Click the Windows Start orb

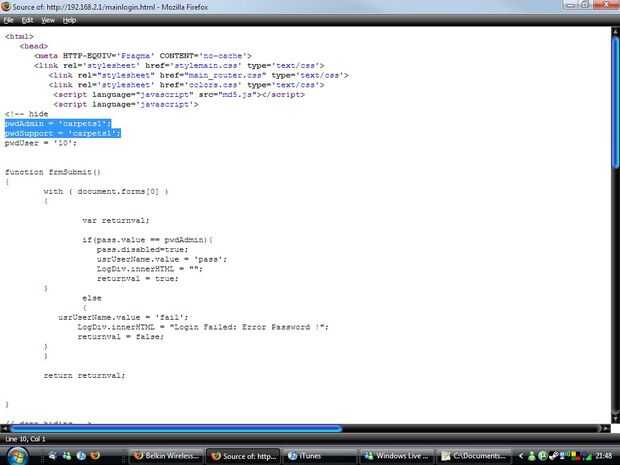point(17,456)
